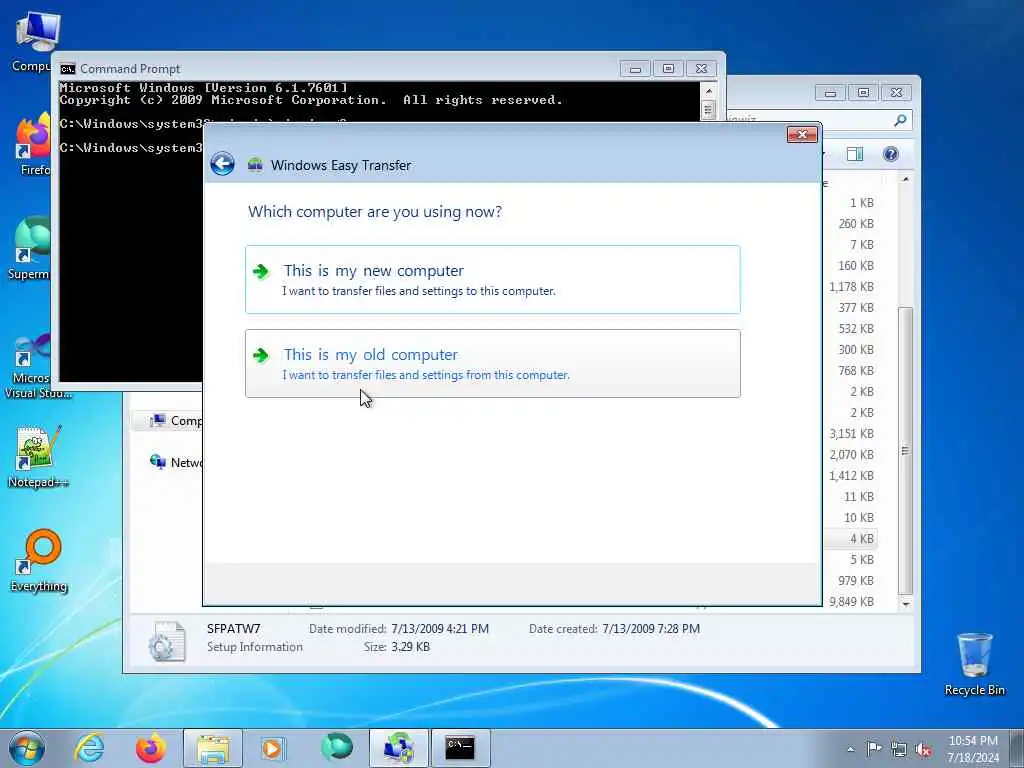Click Date modified value 7/13/2009 4:21 PM
This screenshot has width=1024, height=768.
coord(440,628)
